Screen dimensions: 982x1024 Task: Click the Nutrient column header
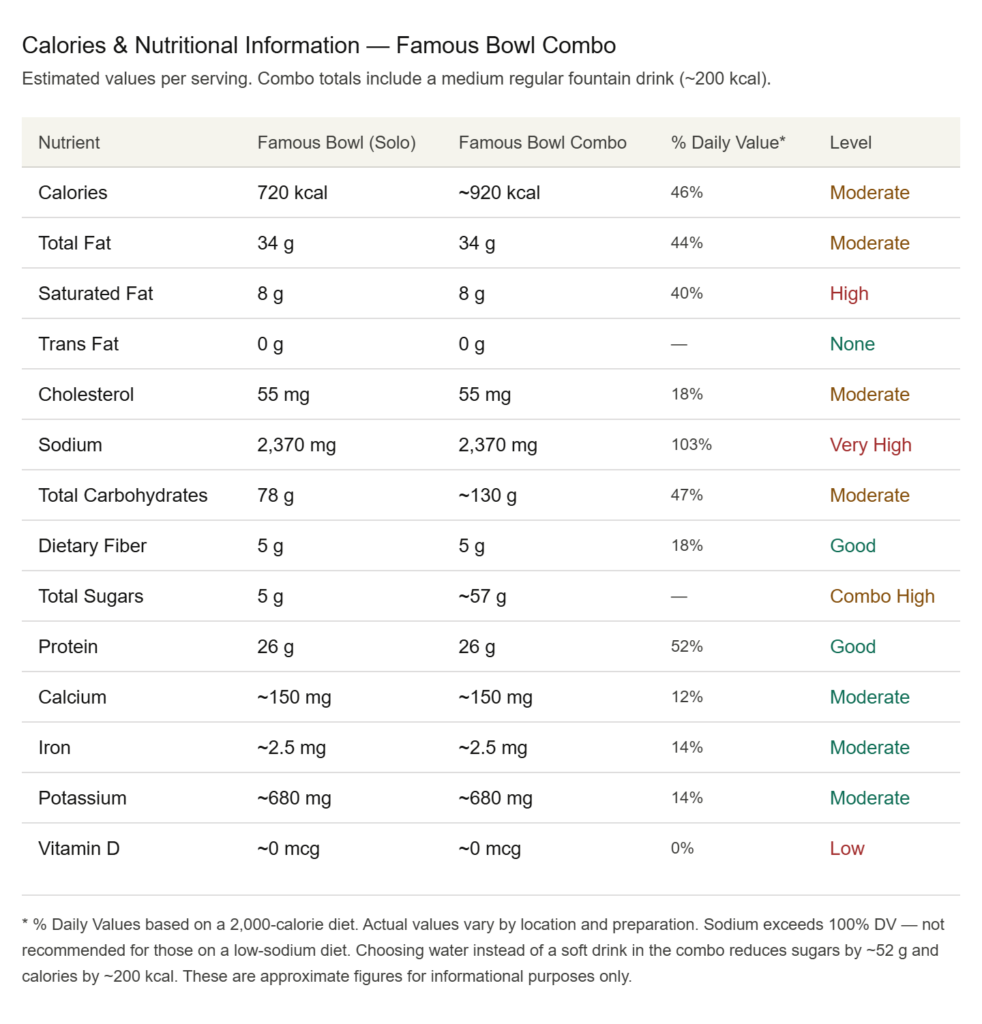coord(69,143)
